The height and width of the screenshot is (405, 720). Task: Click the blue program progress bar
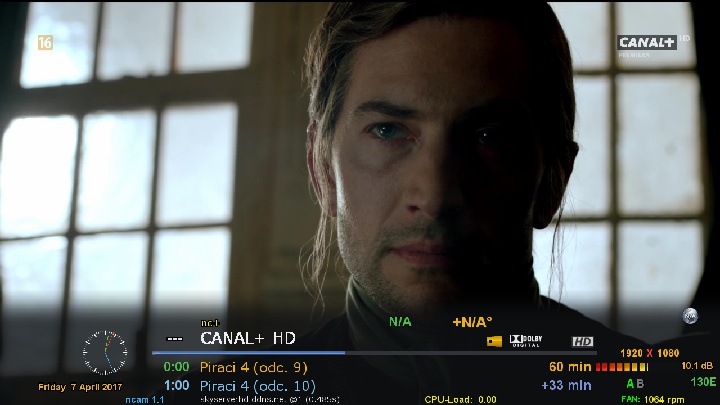click(248, 353)
